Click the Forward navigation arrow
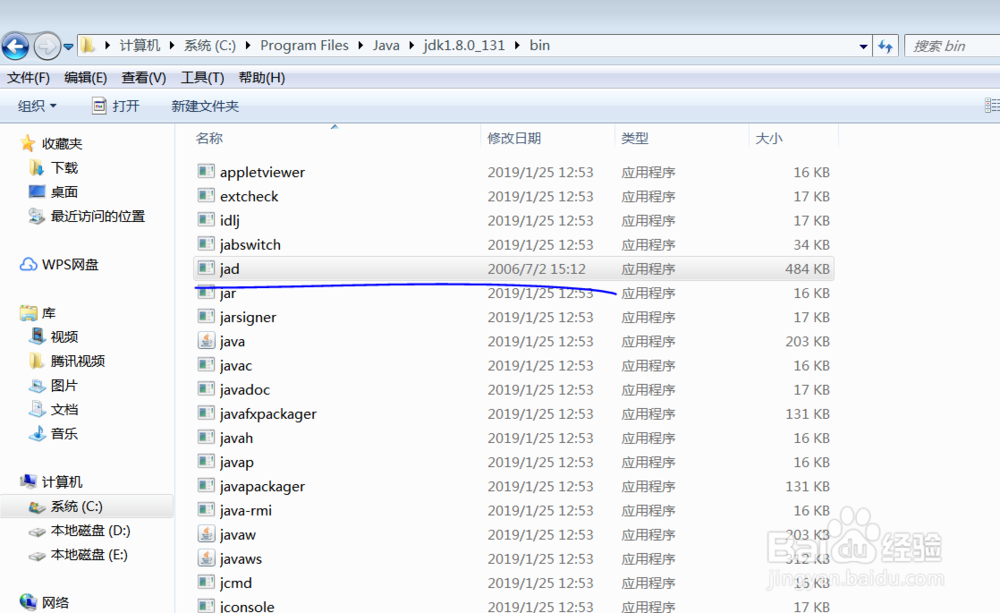This screenshot has height=613, width=1000. [x=47, y=47]
